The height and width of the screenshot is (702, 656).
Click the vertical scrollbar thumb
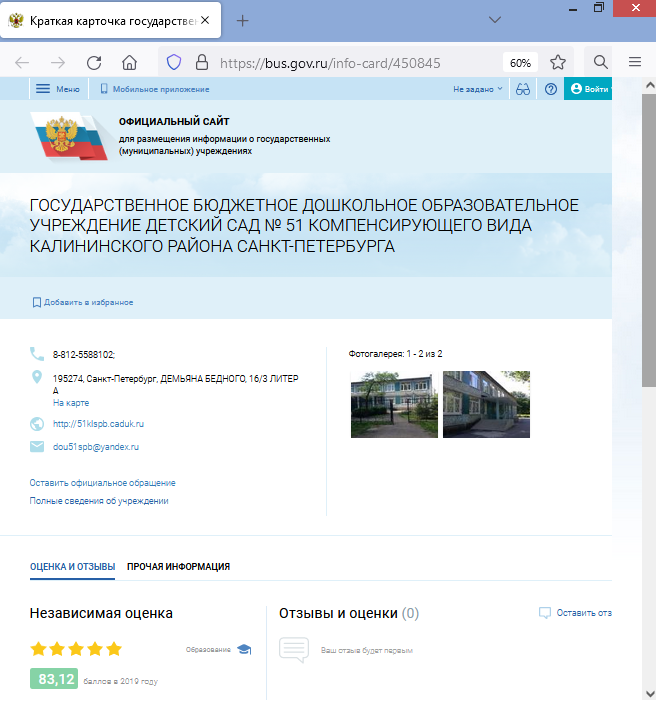click(x=649, y=240)
